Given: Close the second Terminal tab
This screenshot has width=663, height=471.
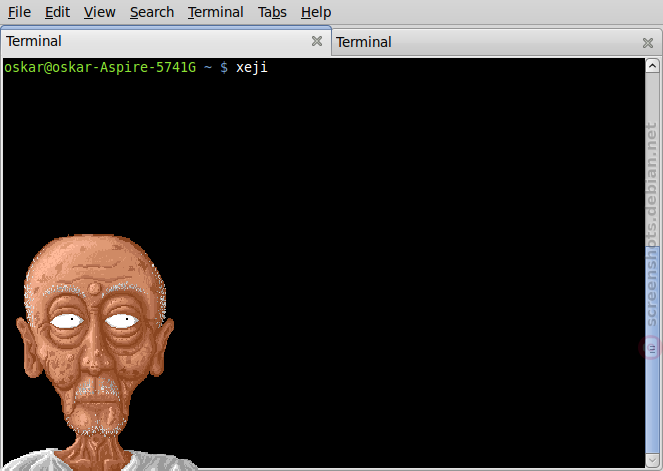Looking at the screenshot, I should point(648,43).
